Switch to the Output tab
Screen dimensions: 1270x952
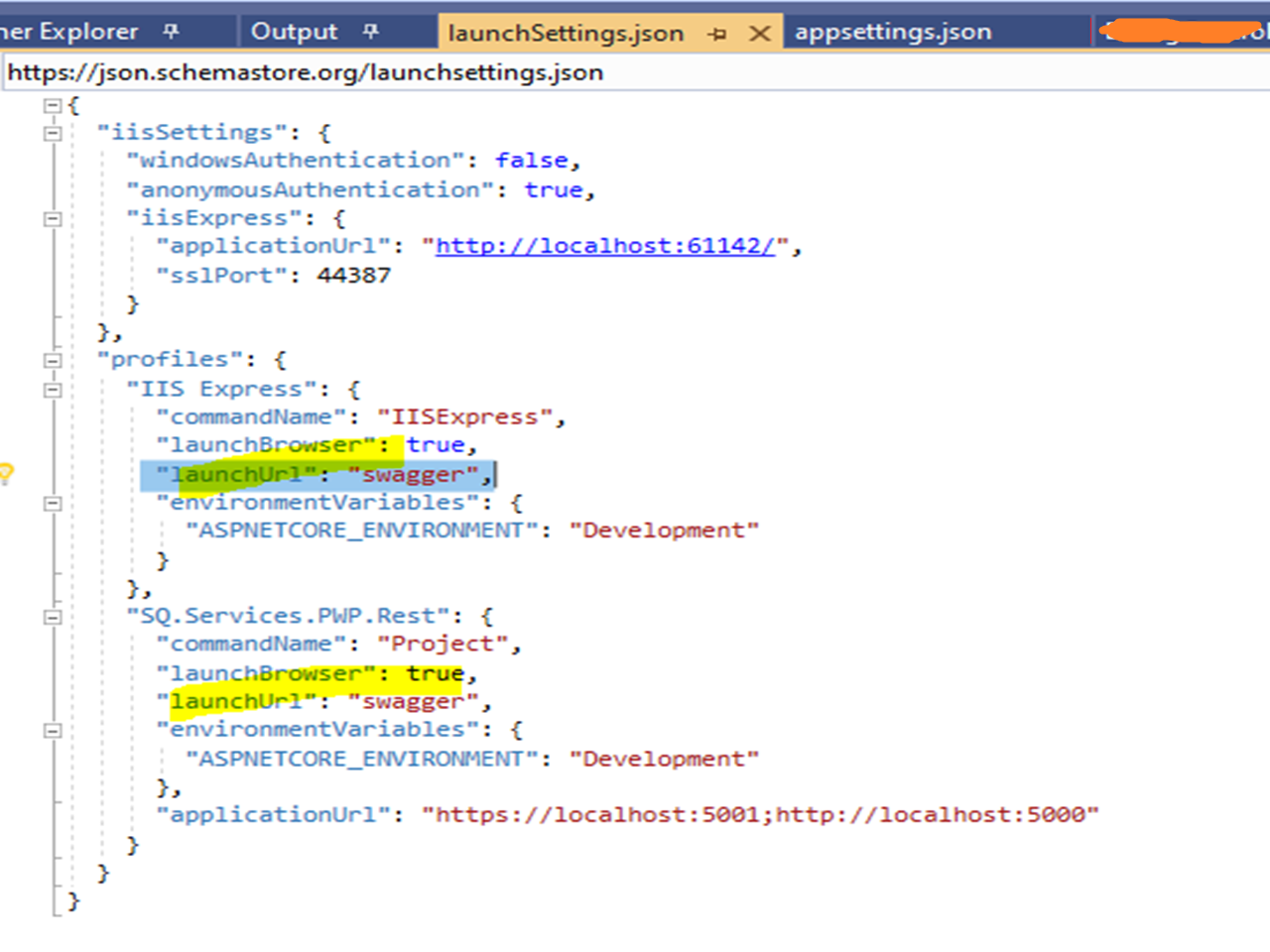[x=294, y=32]
